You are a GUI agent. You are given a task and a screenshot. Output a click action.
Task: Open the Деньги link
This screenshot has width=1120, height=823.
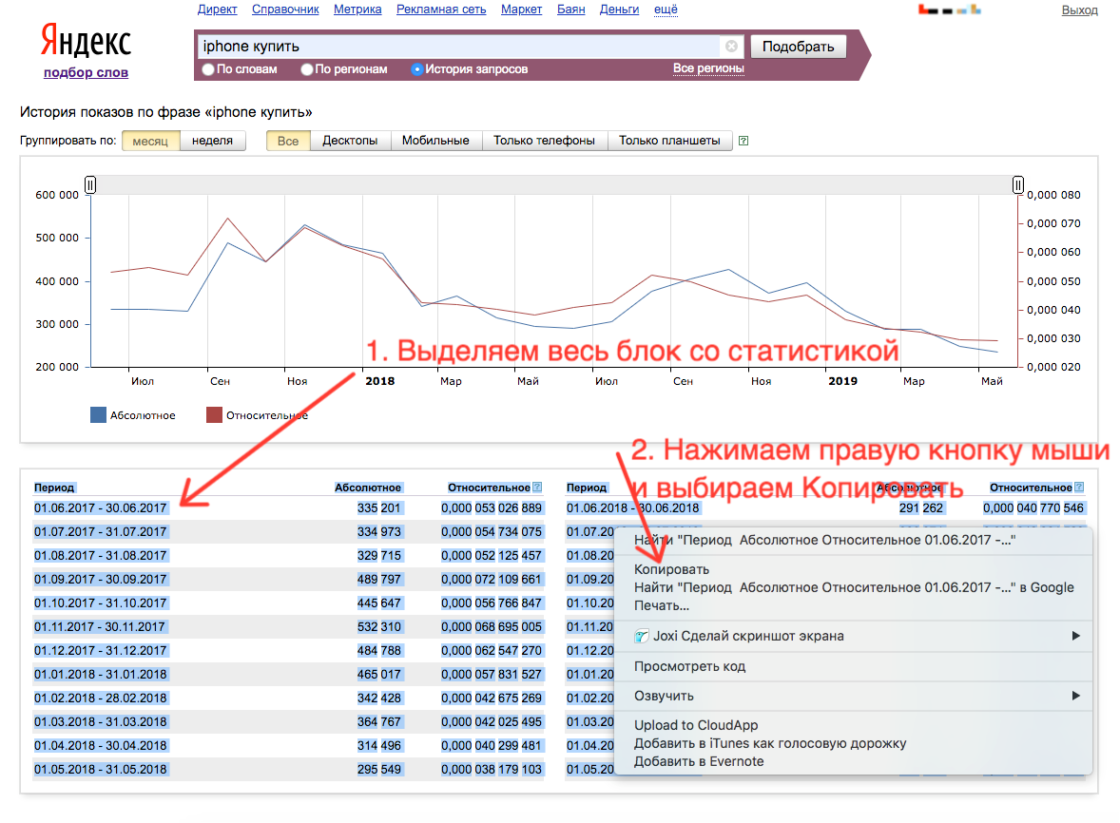tap(619, 9)
